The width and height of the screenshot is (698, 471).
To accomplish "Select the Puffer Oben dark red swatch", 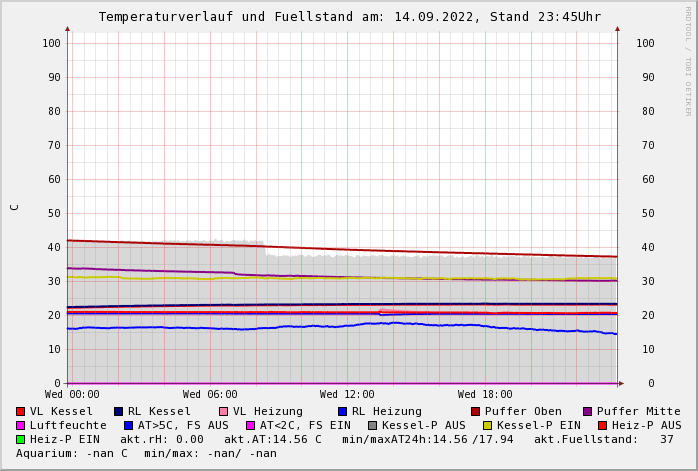I will tap(476, 412).
